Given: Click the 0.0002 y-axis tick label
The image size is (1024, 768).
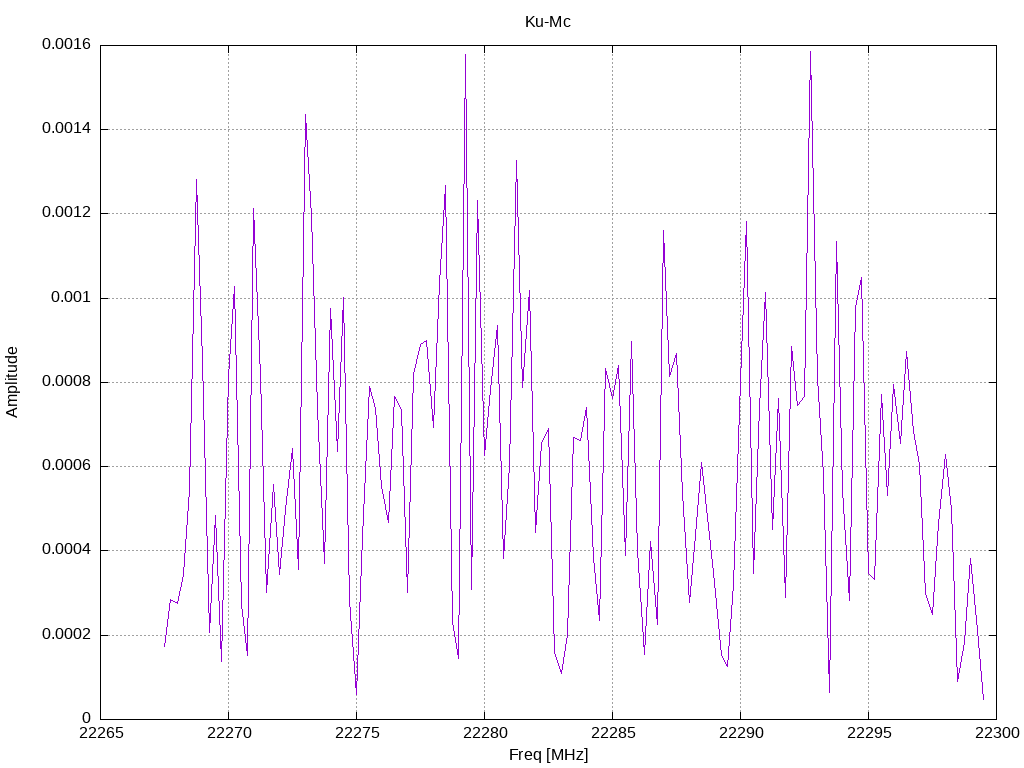Looking at the screenshot, I should (67, 634).
